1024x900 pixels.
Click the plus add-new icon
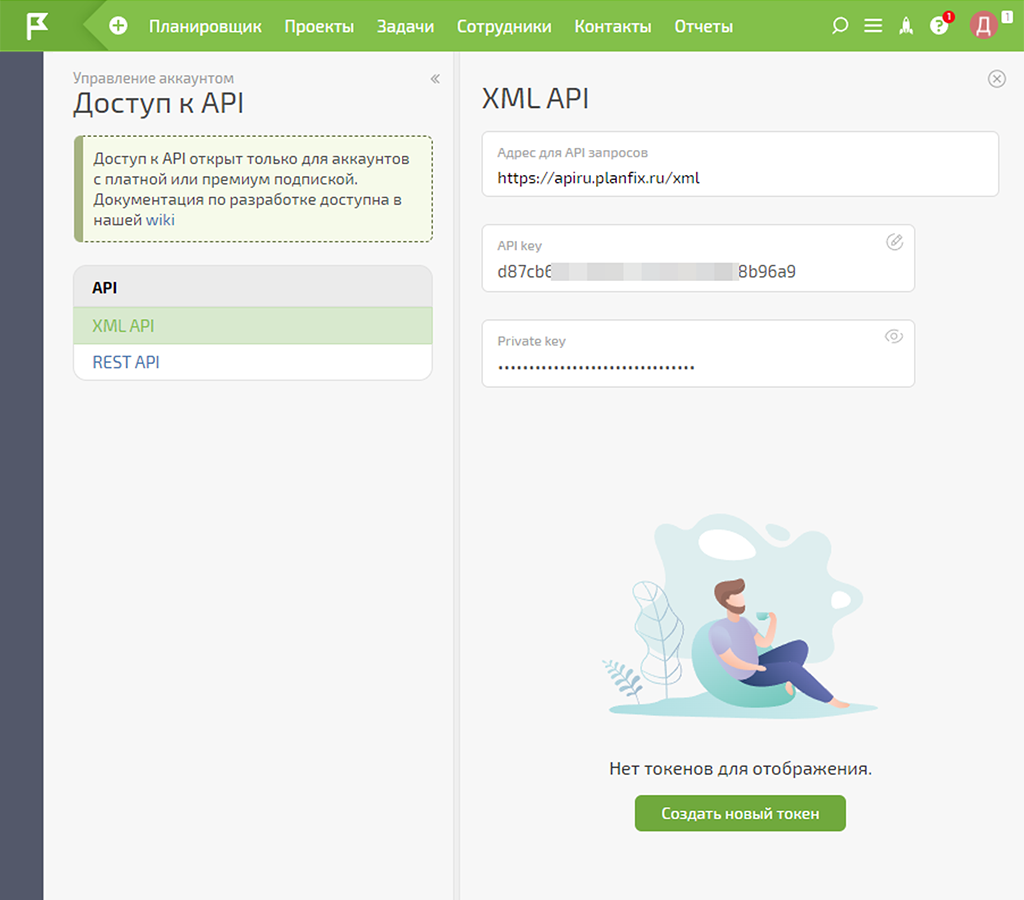click(x=118, y=26)
